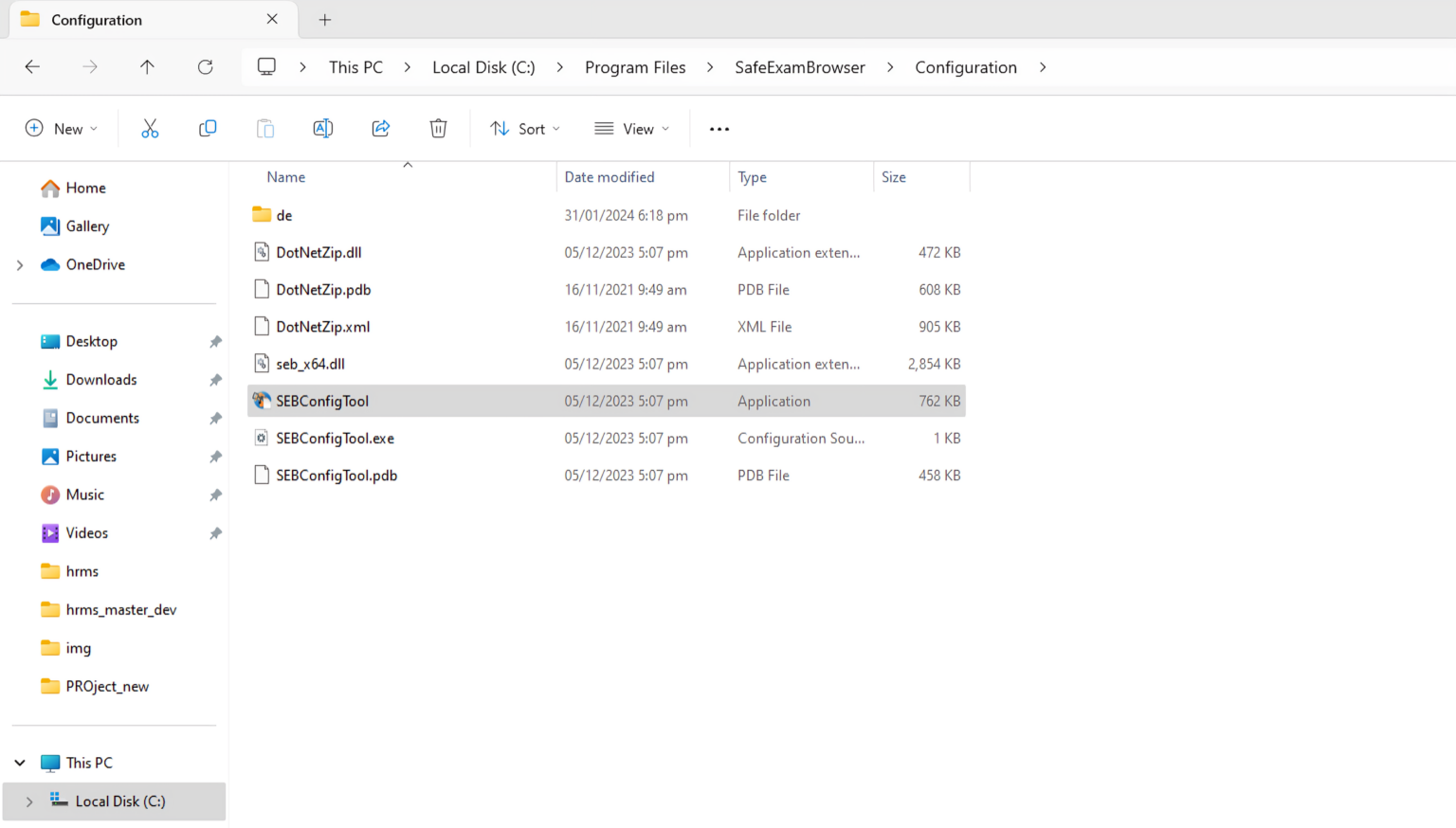Viewport: 1456px width, 828px height.
Task: Select the de folder
Action: point(607,215)
